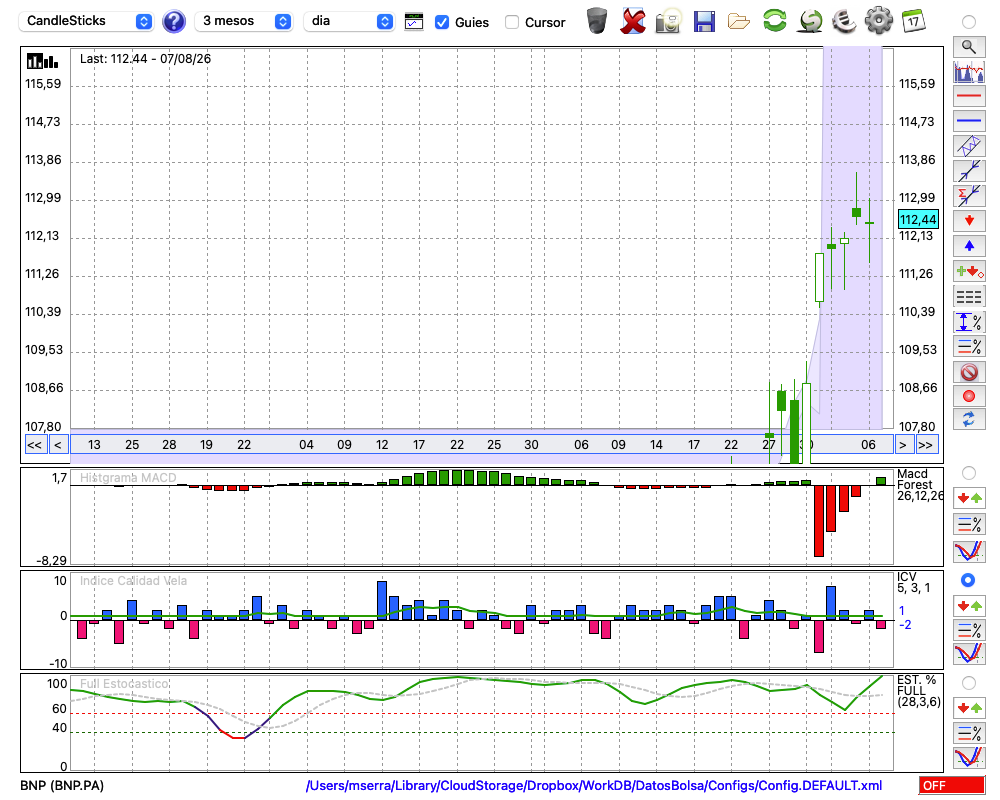The height and width of the screenshot is (800, 1000).
Task: Take a chart snapshot with camera icon
Action: (668, 21)
